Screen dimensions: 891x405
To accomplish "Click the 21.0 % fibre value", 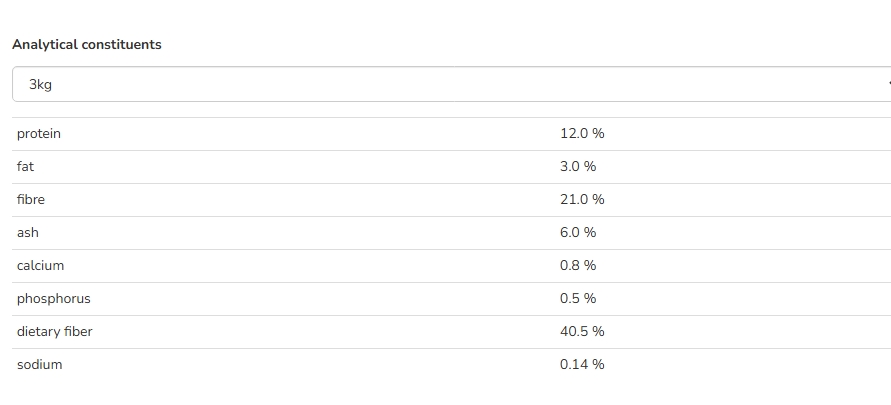I will (582, 199).
